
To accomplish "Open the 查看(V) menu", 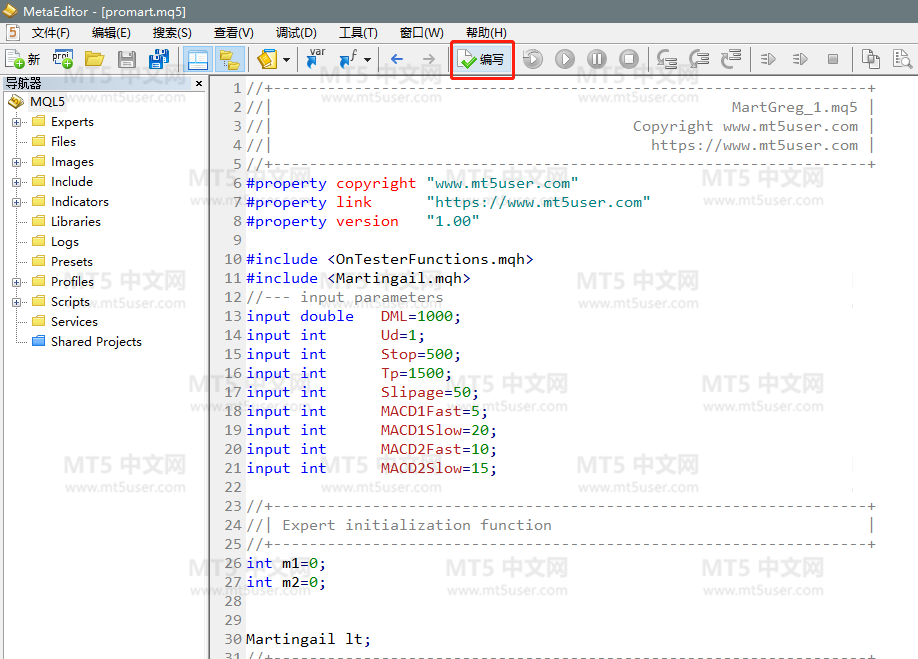I will (x=234, y=33).
